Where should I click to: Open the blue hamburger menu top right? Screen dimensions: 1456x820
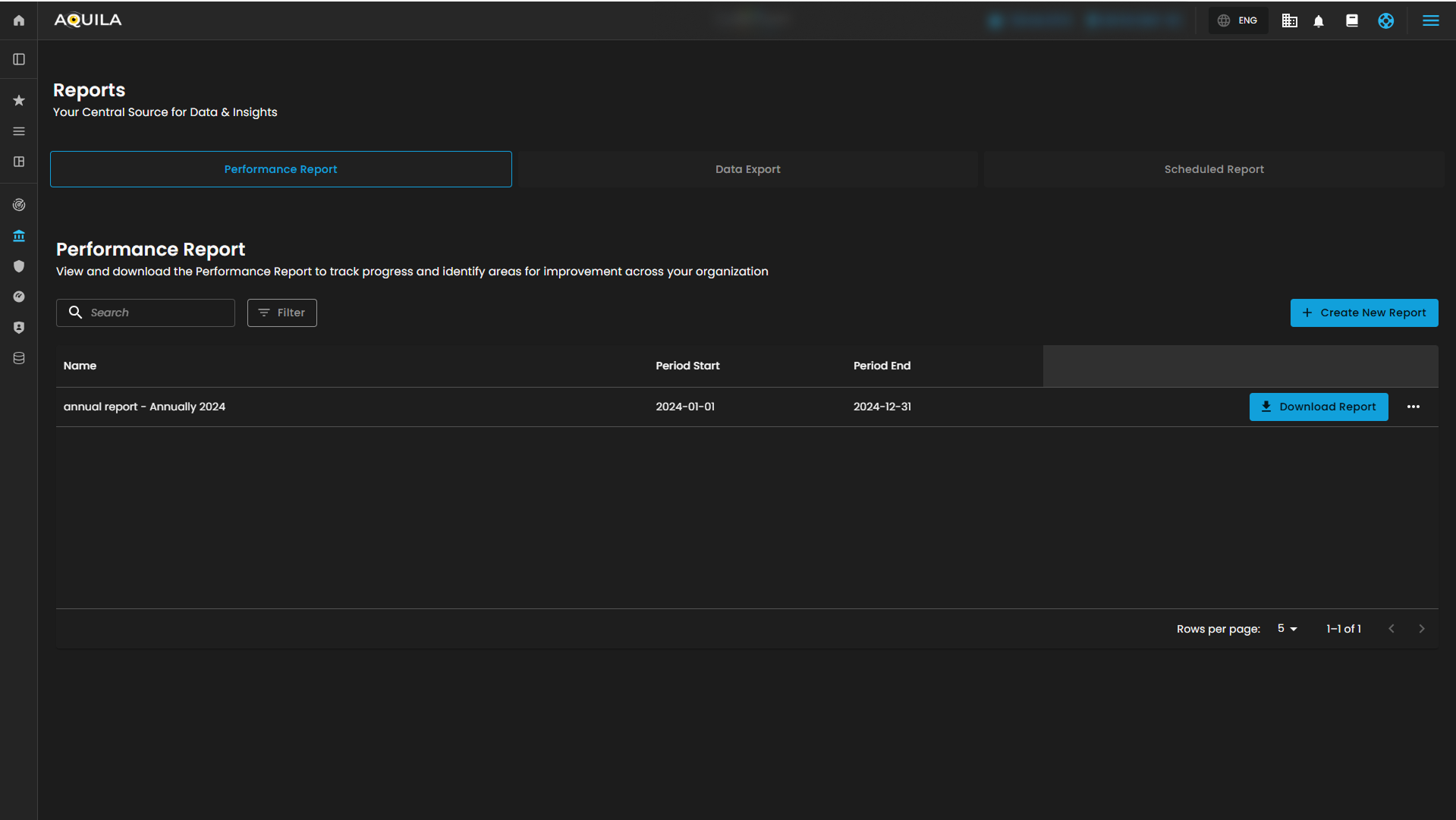[x=1430, y=20]
